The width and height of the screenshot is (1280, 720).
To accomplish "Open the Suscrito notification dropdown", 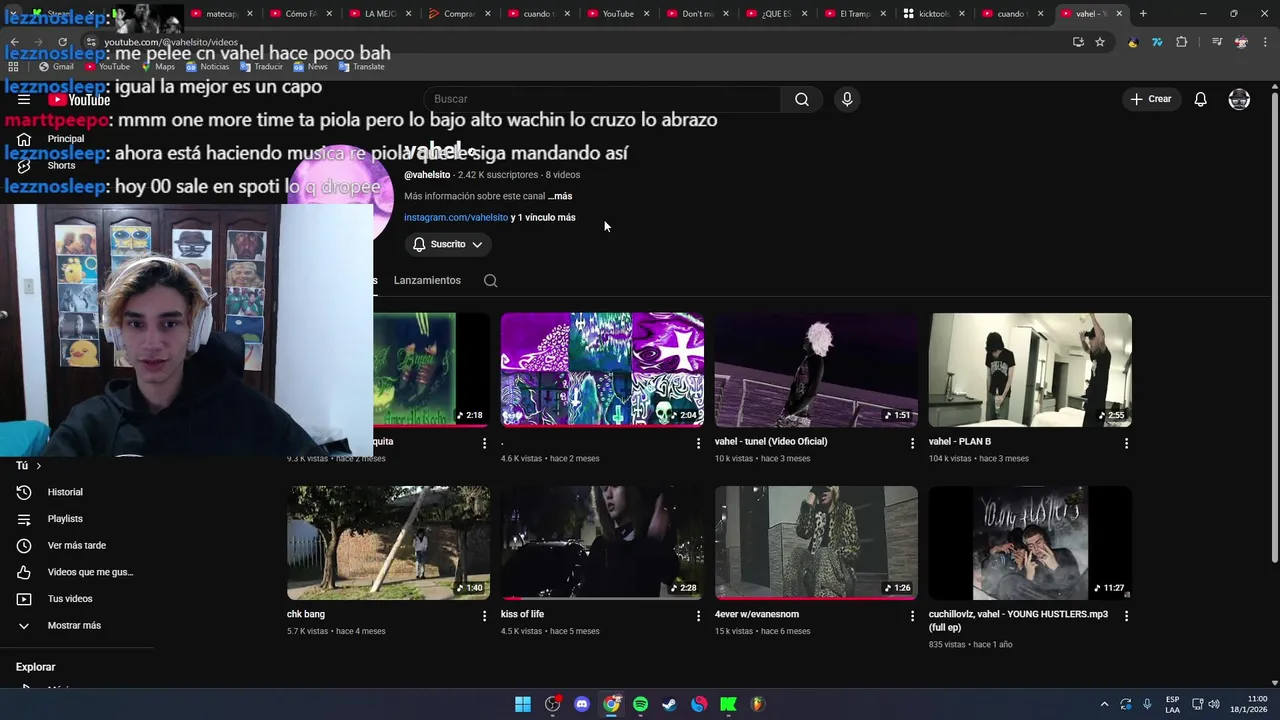I will (447, 244).
